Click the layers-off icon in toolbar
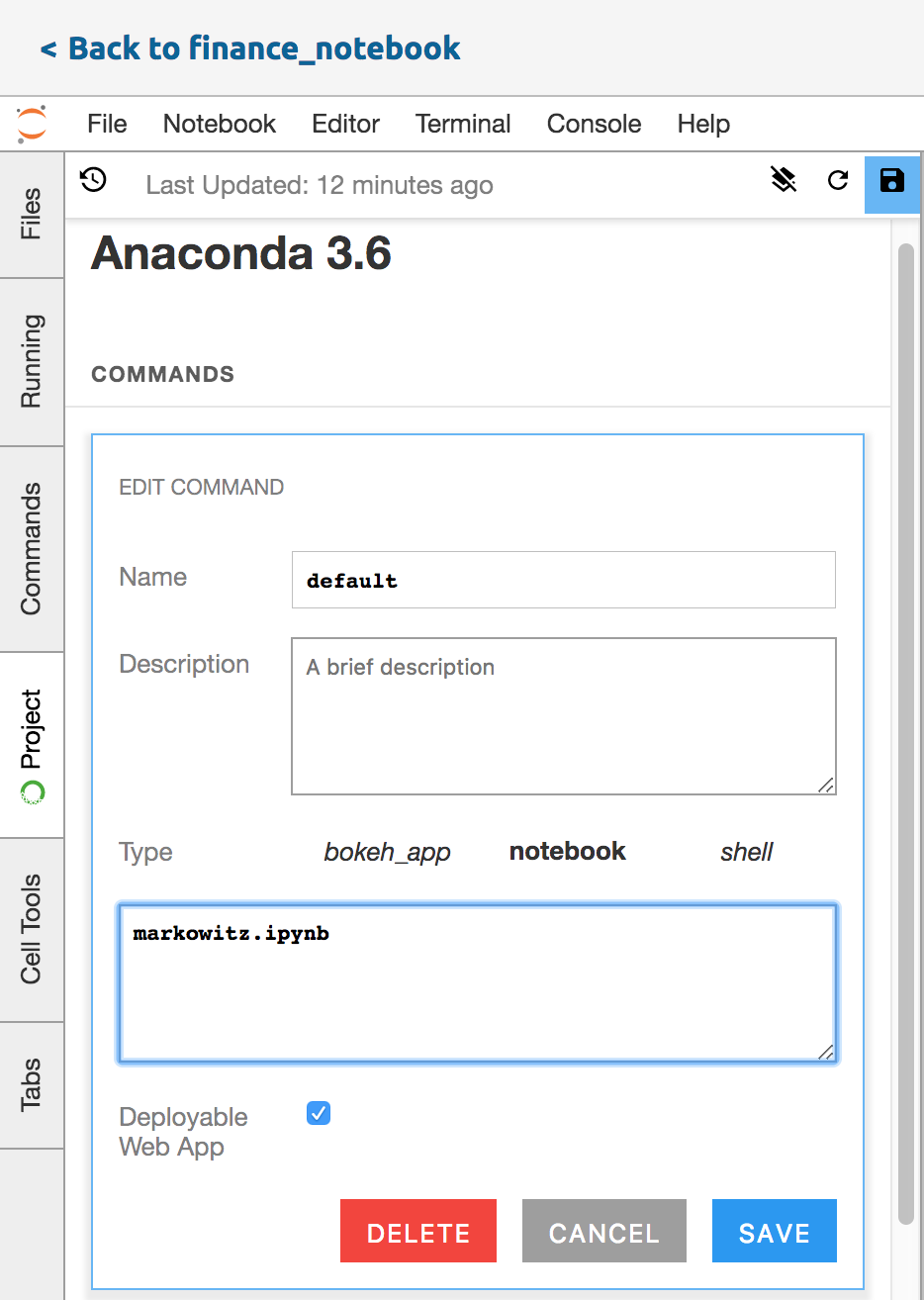The height and width of the screenshot is (1300, 924). coord(784,180)
